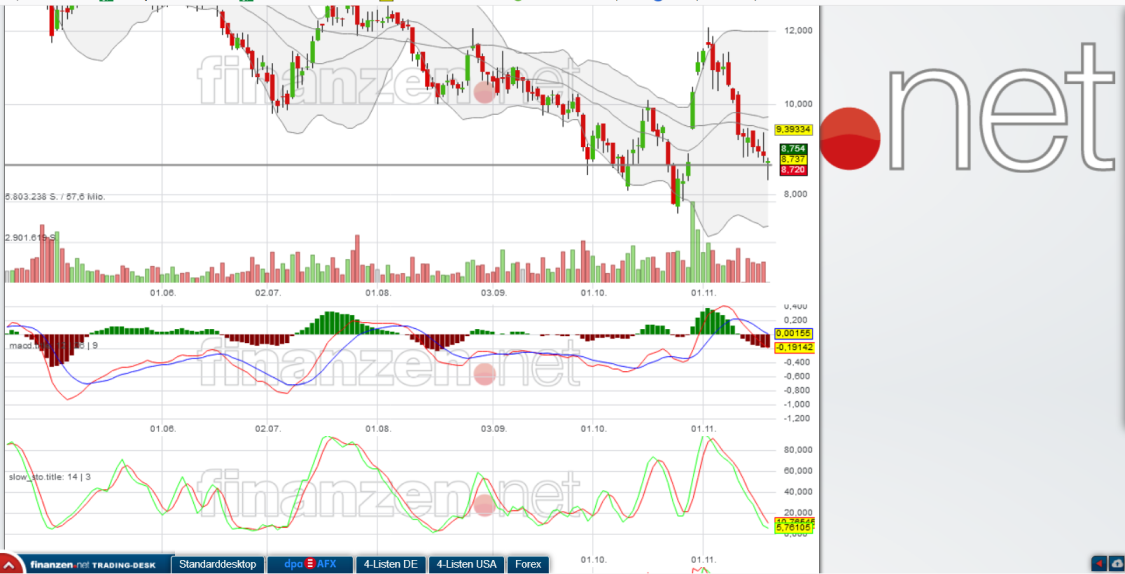This screenshot has height=574, width=1125.
Task: Click the stochastic value label 5,76105
Action: [x=794, y=528]
